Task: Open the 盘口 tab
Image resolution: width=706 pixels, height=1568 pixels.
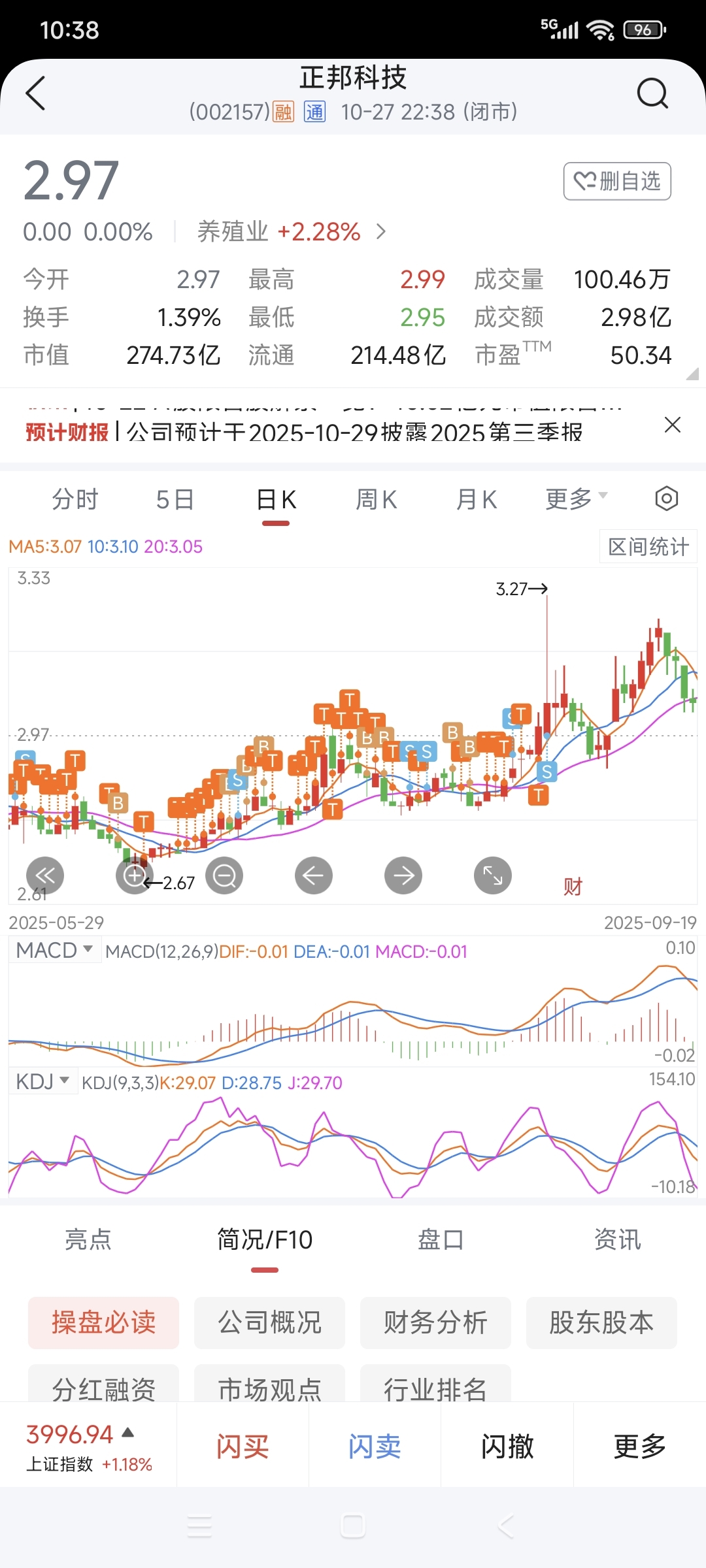Action: pyautogui.click(x=441, y=1239)
